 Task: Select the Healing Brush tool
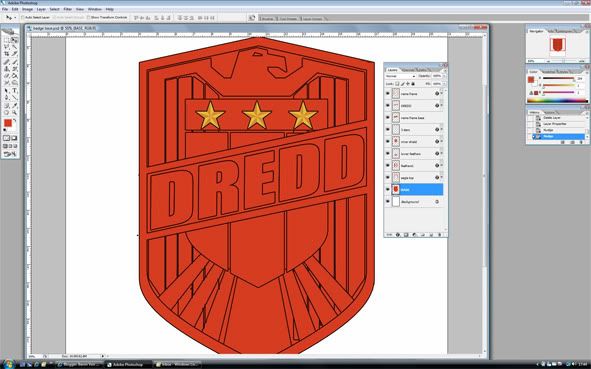click(6, 62)
